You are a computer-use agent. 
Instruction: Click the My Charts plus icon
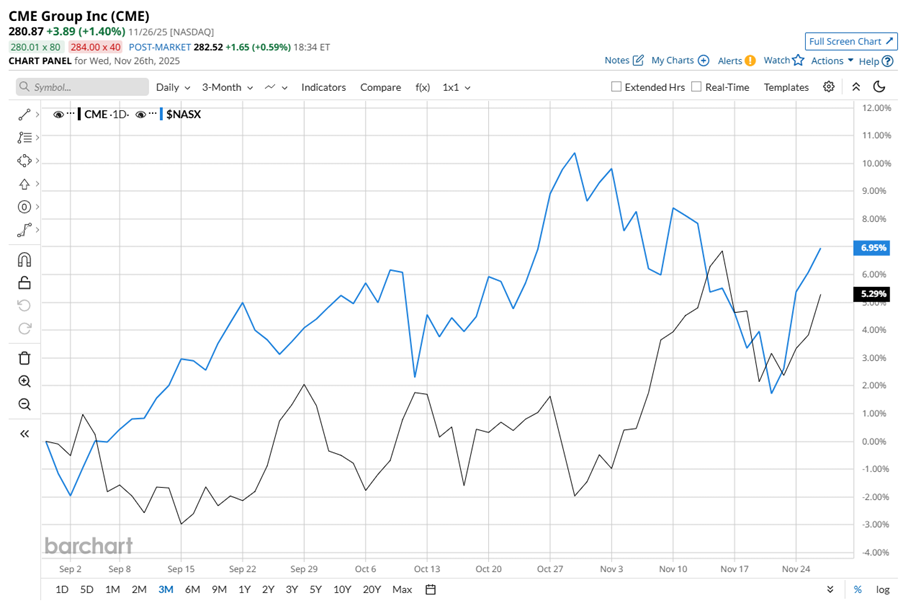[x=703, y=60]
